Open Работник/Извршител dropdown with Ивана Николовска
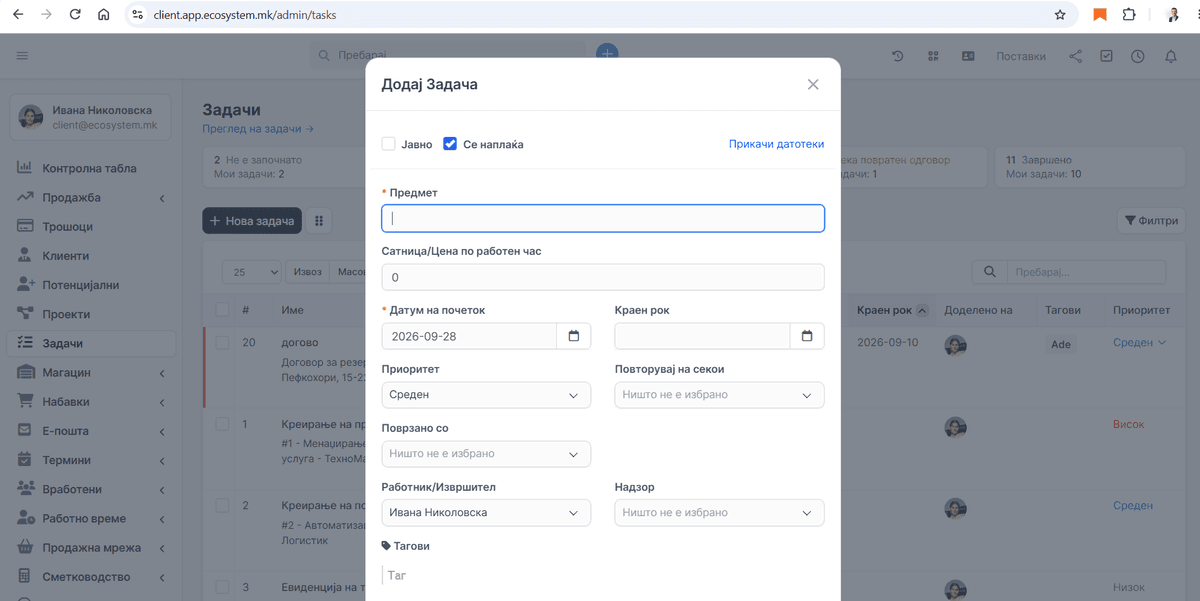The image size is (1200, 601). point(486,513)
